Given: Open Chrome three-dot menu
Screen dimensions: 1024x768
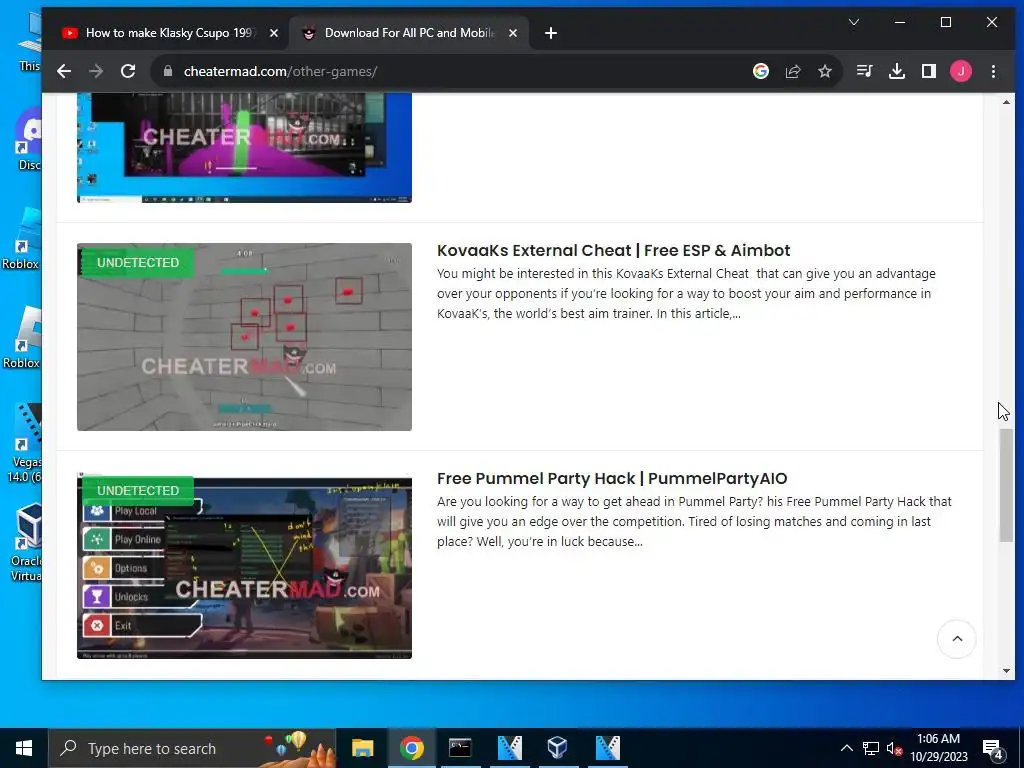Looking at the screenshot, I should tap(993, 71).
